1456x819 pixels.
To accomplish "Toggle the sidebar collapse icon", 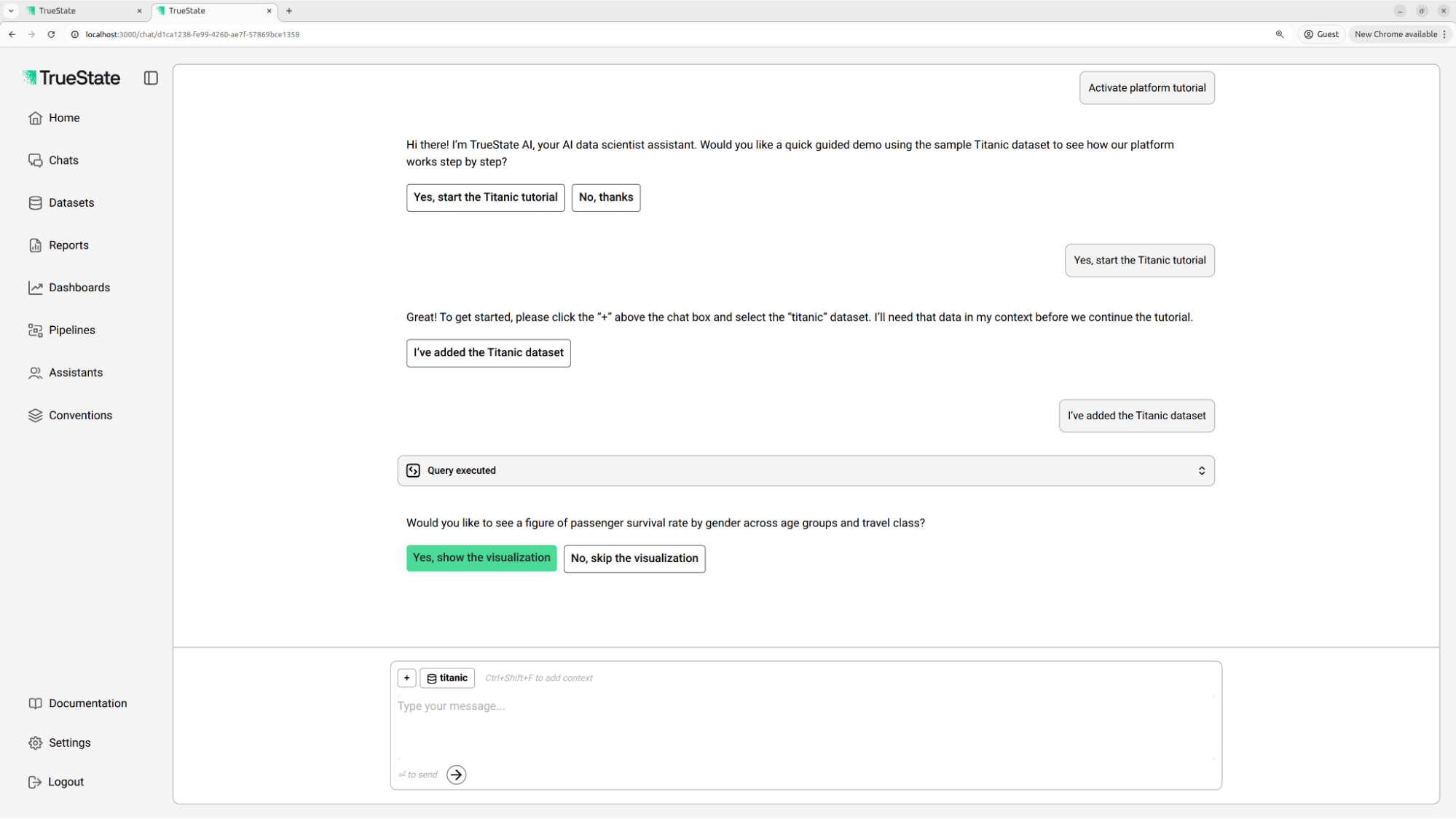I will coord(151,78).
